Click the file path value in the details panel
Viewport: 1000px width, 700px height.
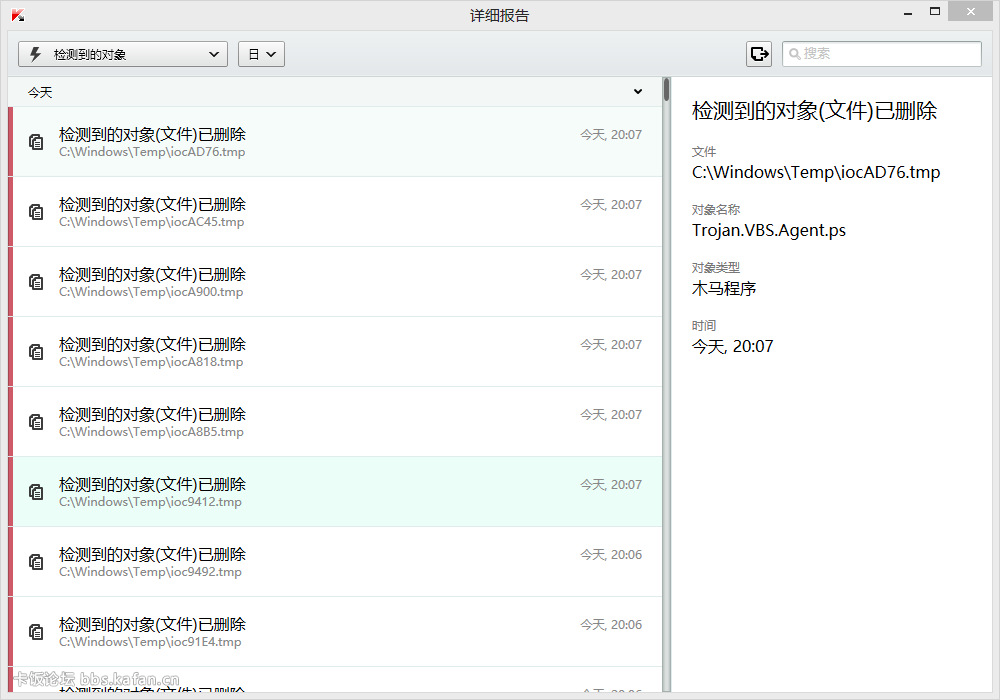(816, 173)
